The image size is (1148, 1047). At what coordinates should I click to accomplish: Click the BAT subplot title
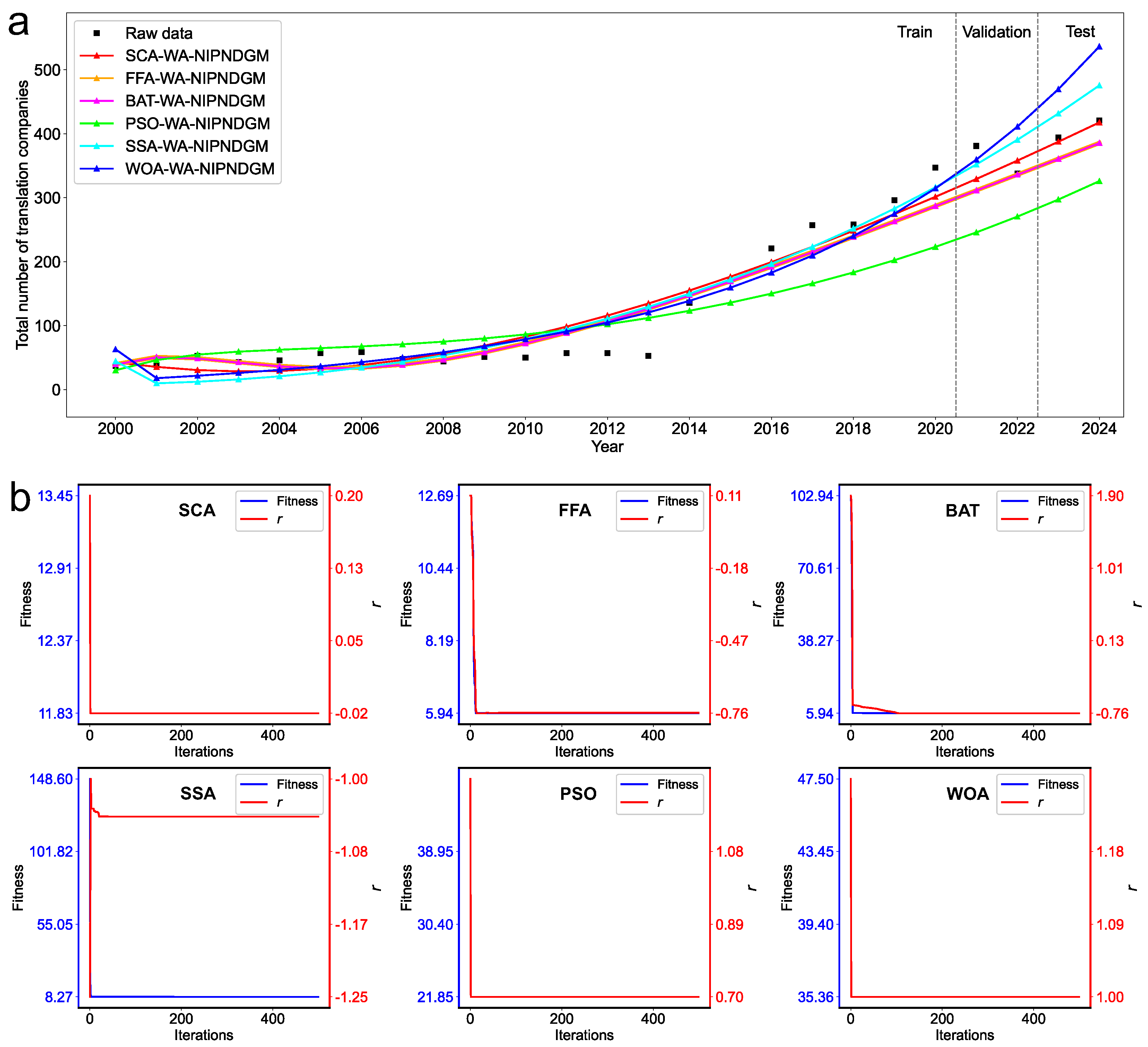[x=962, y=510]
